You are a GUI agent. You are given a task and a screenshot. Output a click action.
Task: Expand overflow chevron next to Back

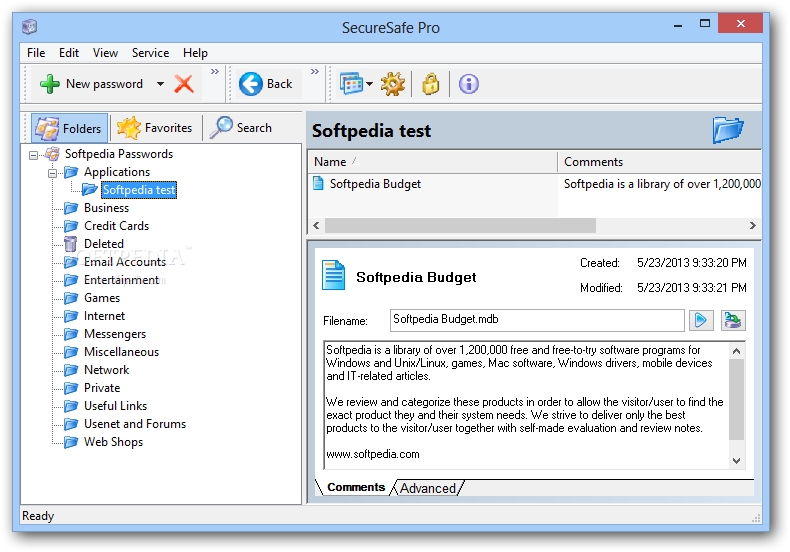coord(315,72)
